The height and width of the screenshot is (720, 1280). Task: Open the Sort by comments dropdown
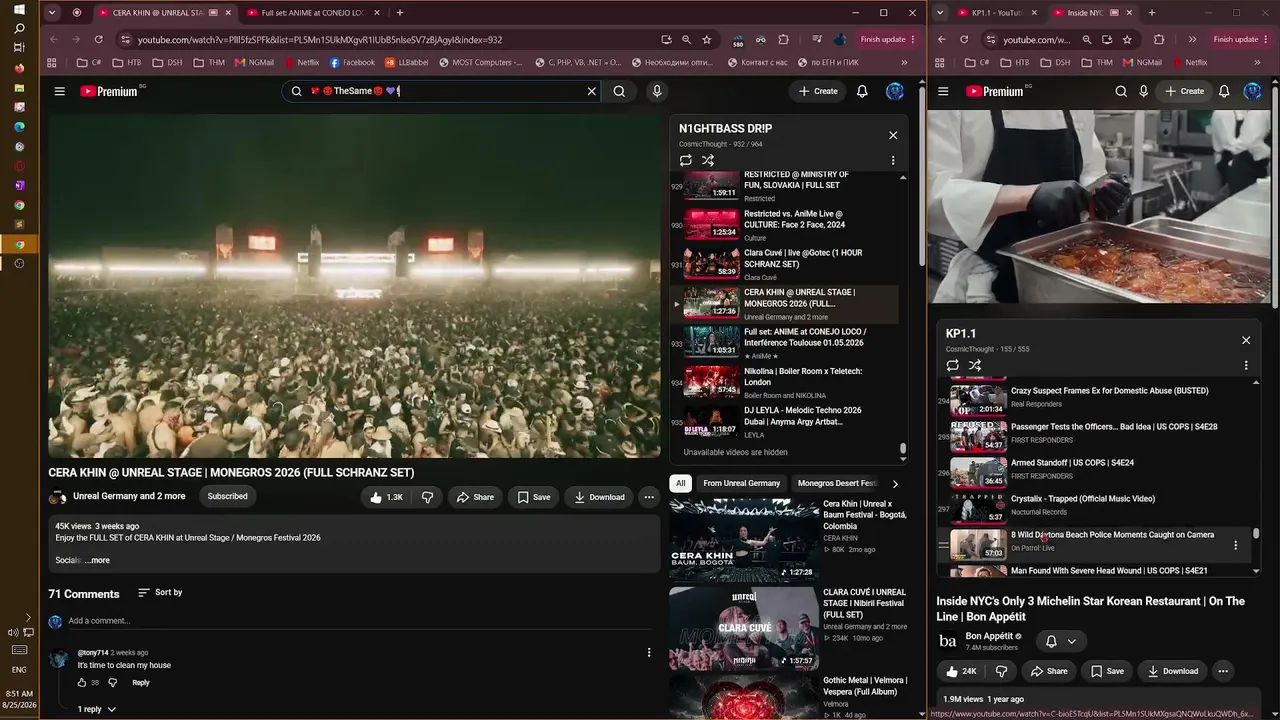click(160, 593)
